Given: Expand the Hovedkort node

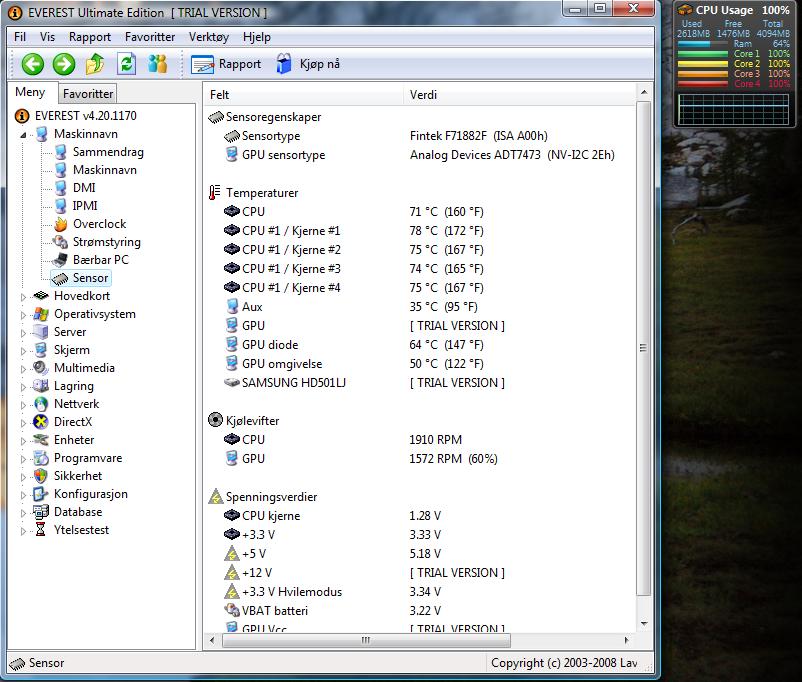Looking at the screenshot, I should pyautogui.click(x=23, y=297).
